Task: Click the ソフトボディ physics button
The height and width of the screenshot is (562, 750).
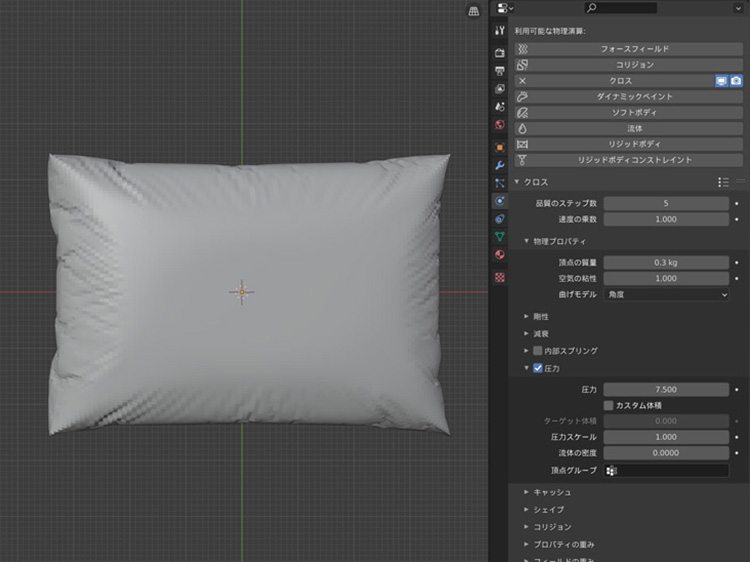Action: [x=628, y=112]
